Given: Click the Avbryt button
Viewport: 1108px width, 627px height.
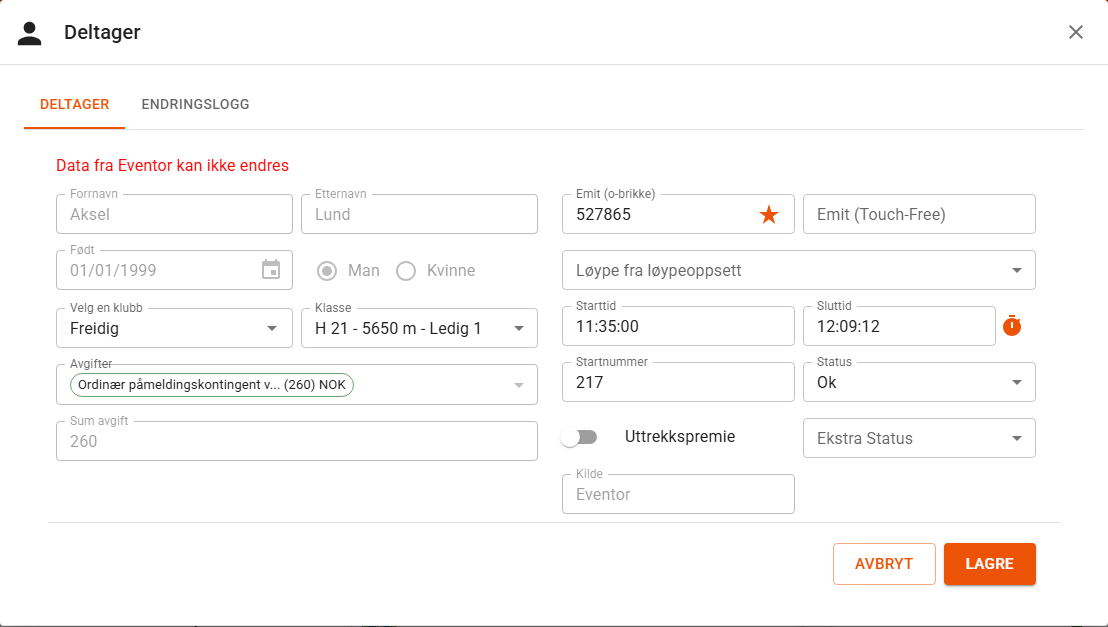Looking at the screenshot, I should [x=884, y=564].
